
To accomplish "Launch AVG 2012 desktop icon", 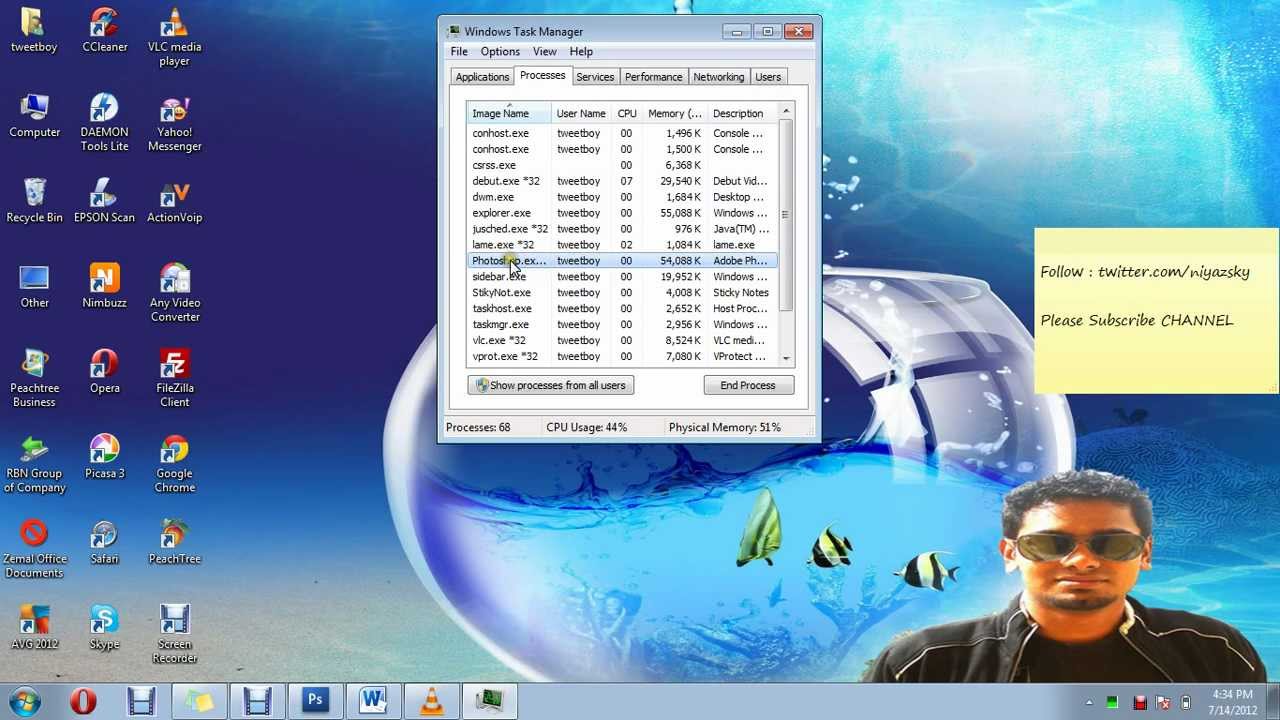I will (x=34, y=627).
